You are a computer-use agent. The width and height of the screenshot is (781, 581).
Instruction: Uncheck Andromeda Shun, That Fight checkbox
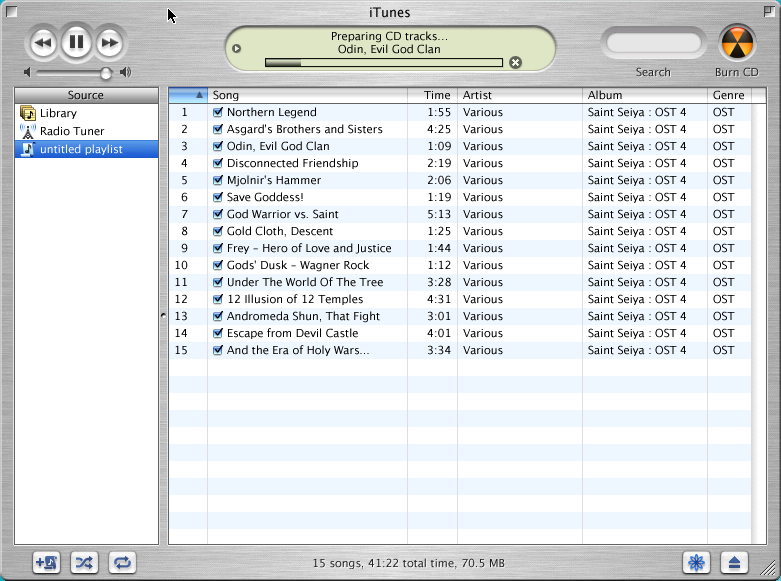coord(218,315)
